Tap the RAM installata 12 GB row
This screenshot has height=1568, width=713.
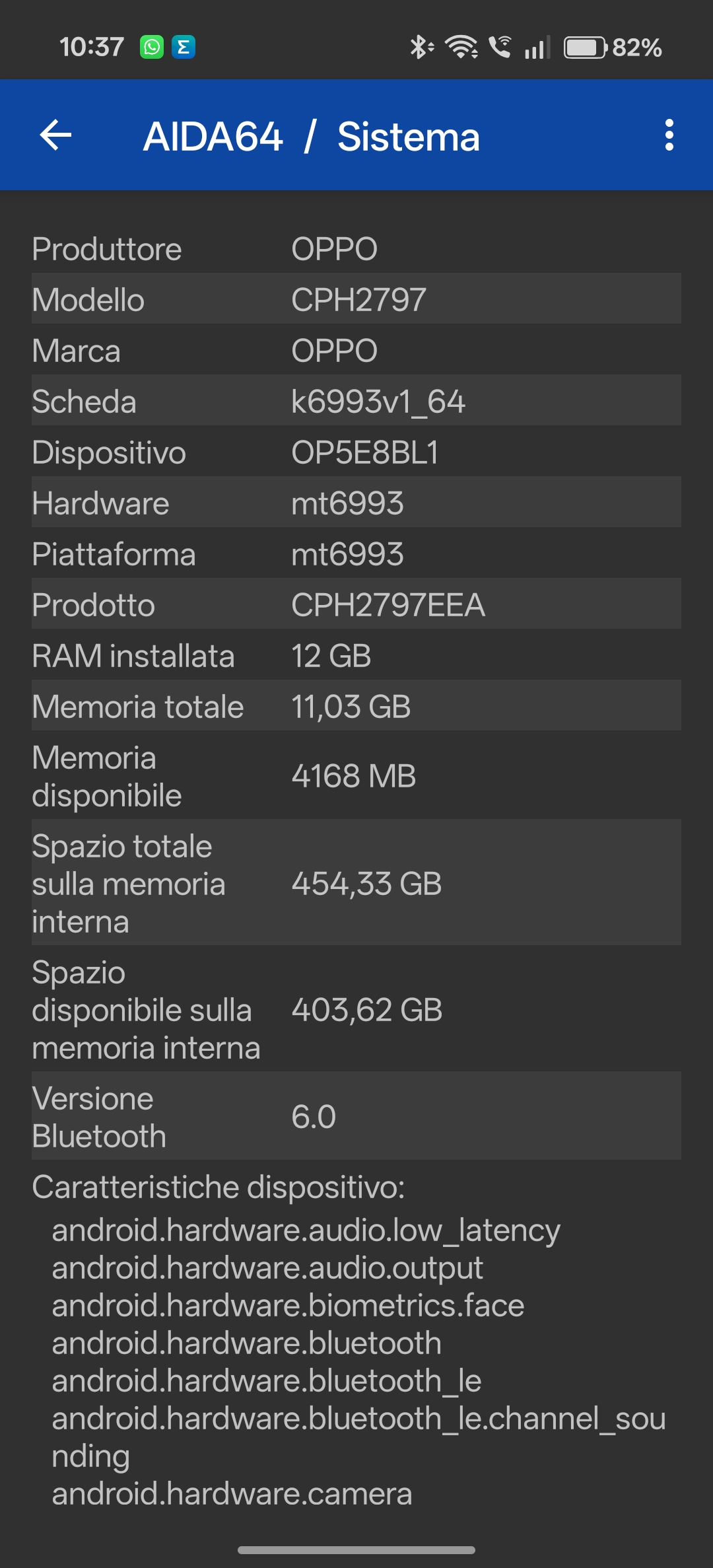coord(356,656)
